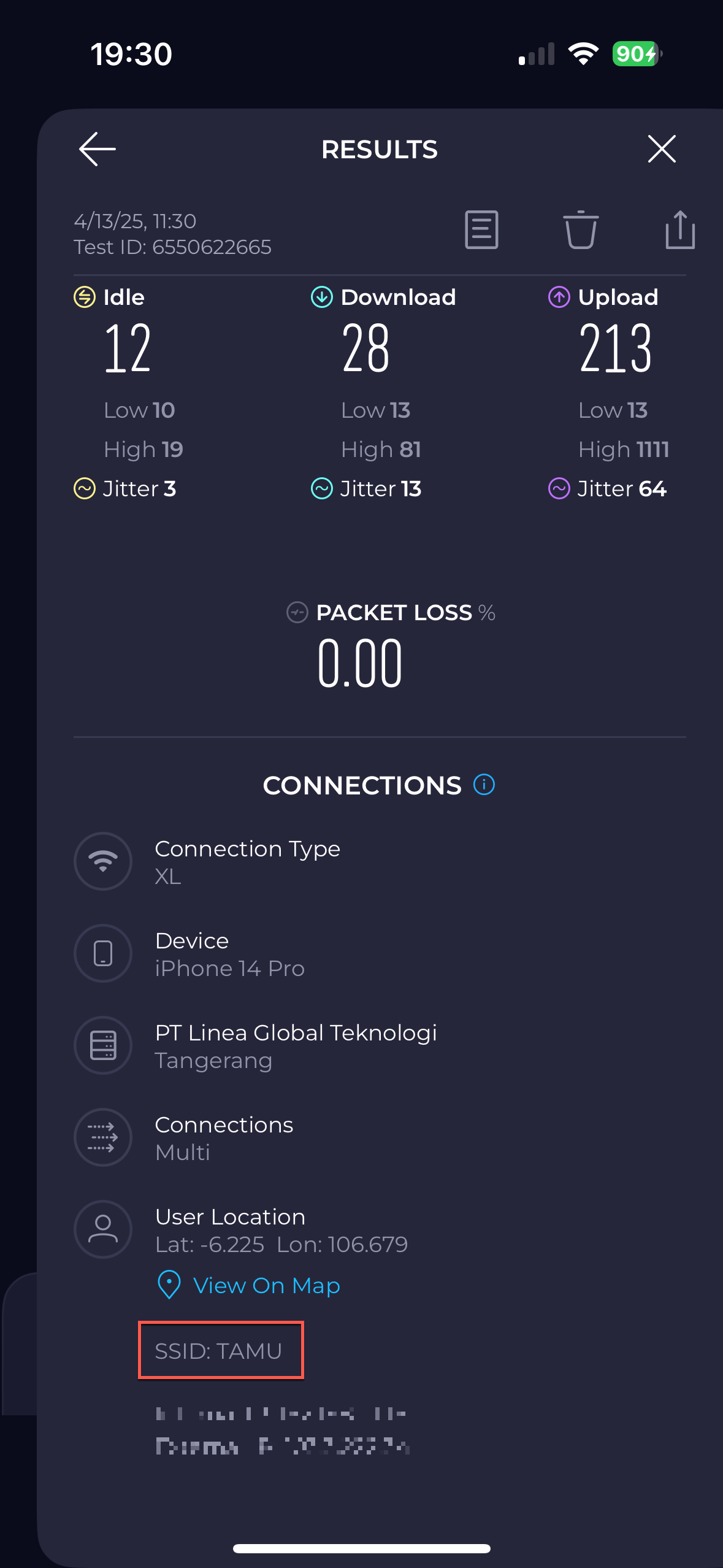723x1568 pixels.
Task: Tap the Packet Loss value 0.00
Action: pyautogui.click(x=360, y=664)
